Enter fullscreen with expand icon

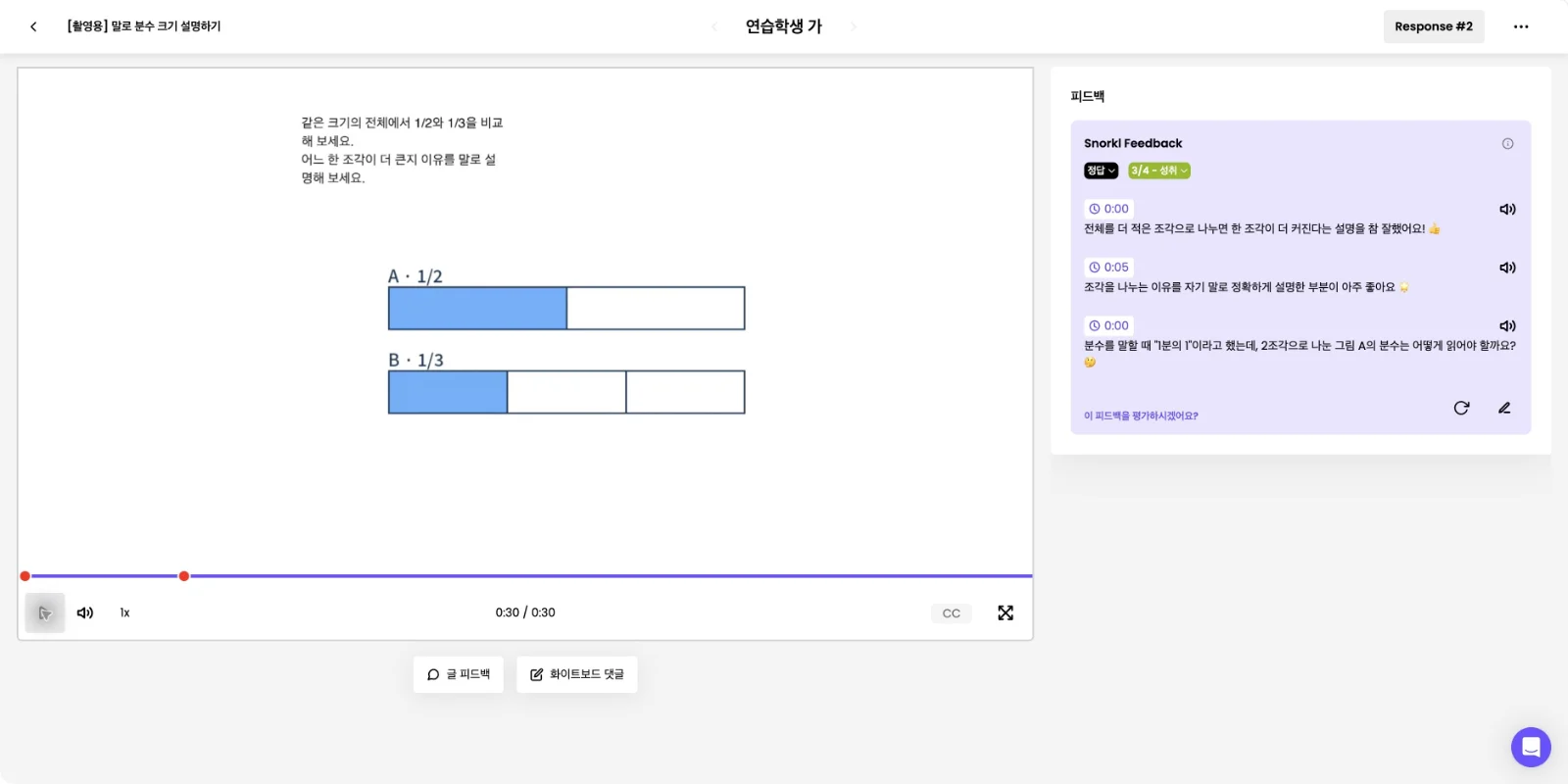pos(1005,612)
